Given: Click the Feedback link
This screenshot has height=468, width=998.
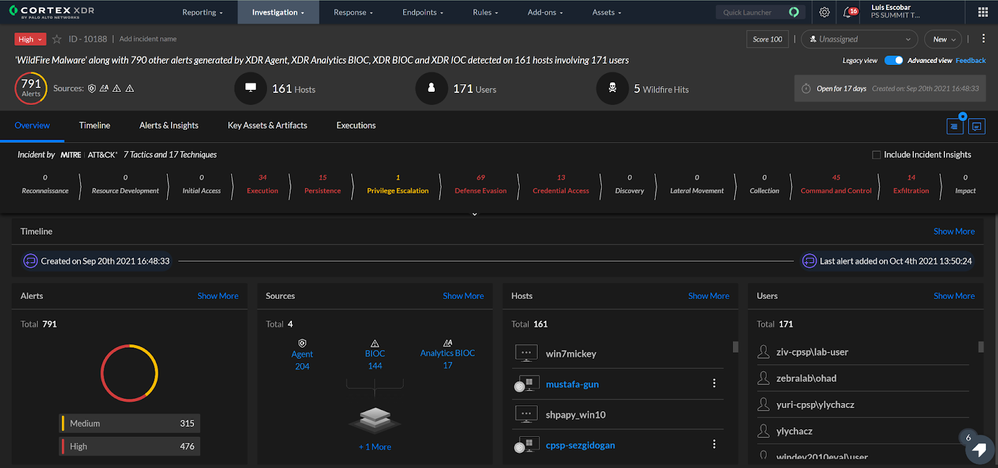Looking at the screenshot, I should (x=970, y=60).
